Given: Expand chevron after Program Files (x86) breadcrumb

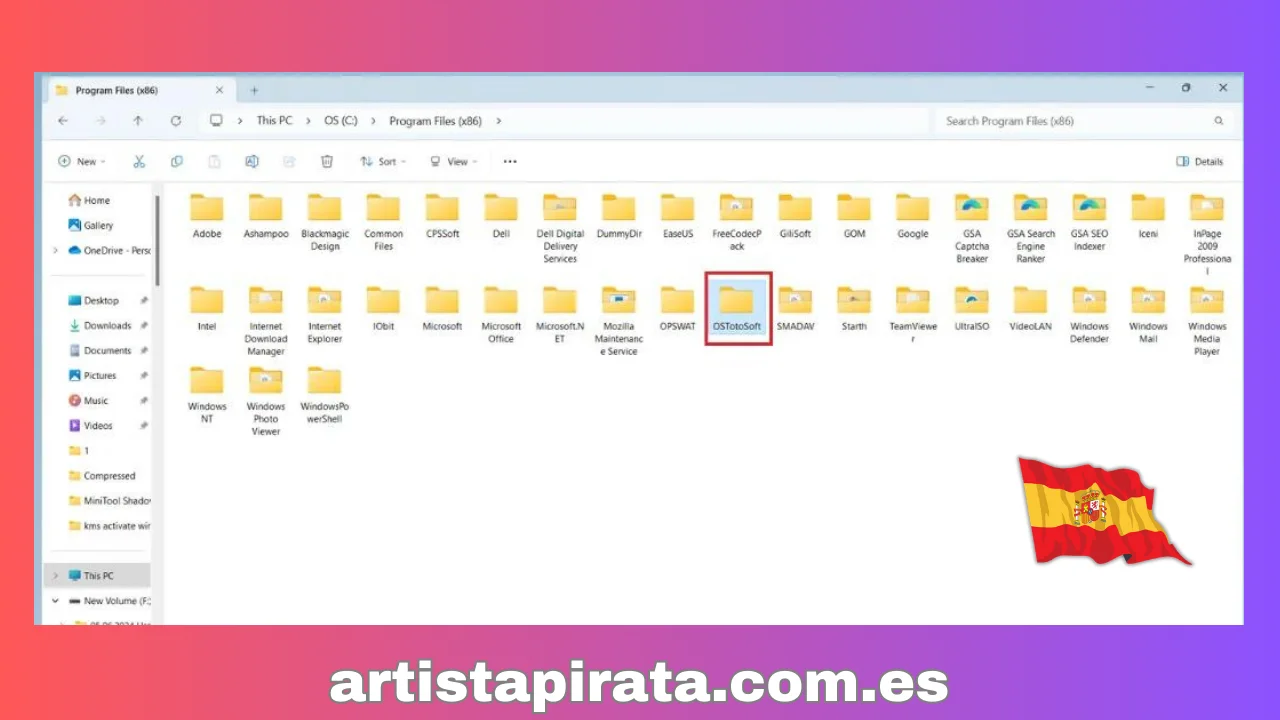Looking at the screenshot, I should click(498, 121).
